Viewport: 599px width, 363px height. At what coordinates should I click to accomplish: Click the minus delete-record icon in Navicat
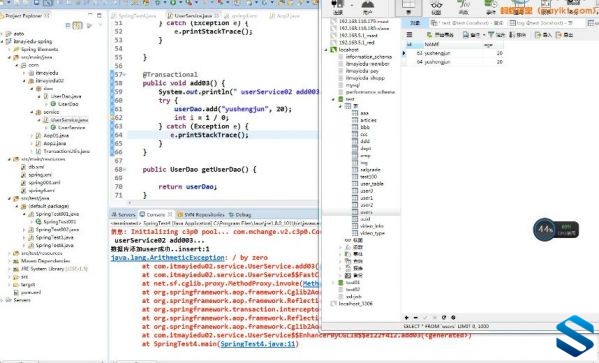point(416,318)
